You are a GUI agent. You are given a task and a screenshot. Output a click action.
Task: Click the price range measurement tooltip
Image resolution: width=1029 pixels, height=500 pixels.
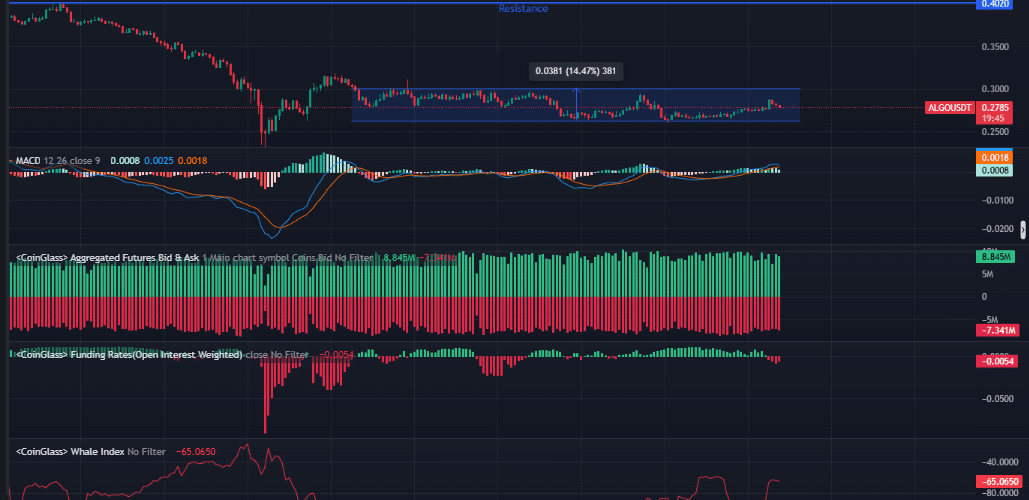pos(575,71)
